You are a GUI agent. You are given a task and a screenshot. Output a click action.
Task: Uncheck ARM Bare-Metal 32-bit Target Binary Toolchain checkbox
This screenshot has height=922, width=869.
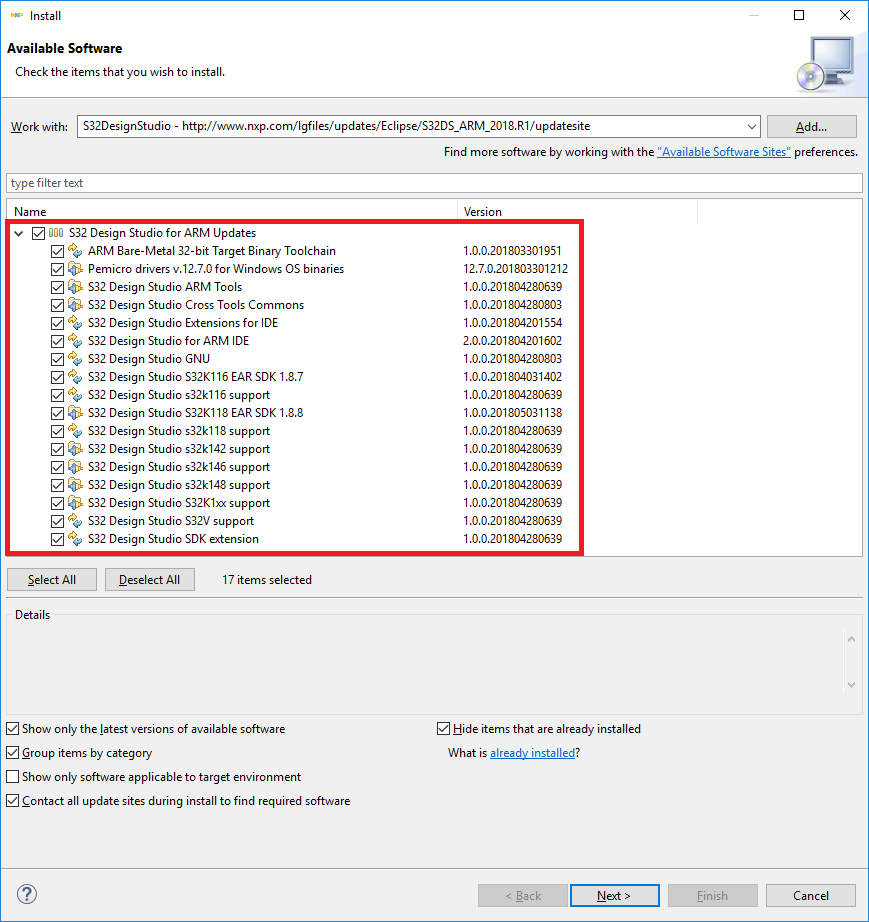[58, 252]
